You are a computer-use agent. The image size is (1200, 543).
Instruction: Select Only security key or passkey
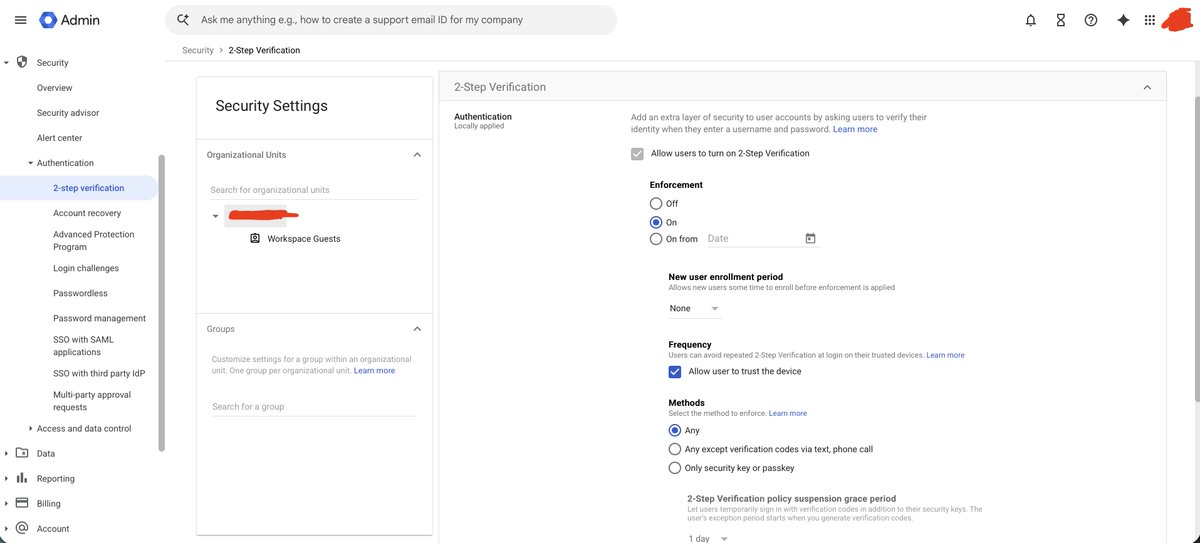pyautogui.click(x=675, y=468)
